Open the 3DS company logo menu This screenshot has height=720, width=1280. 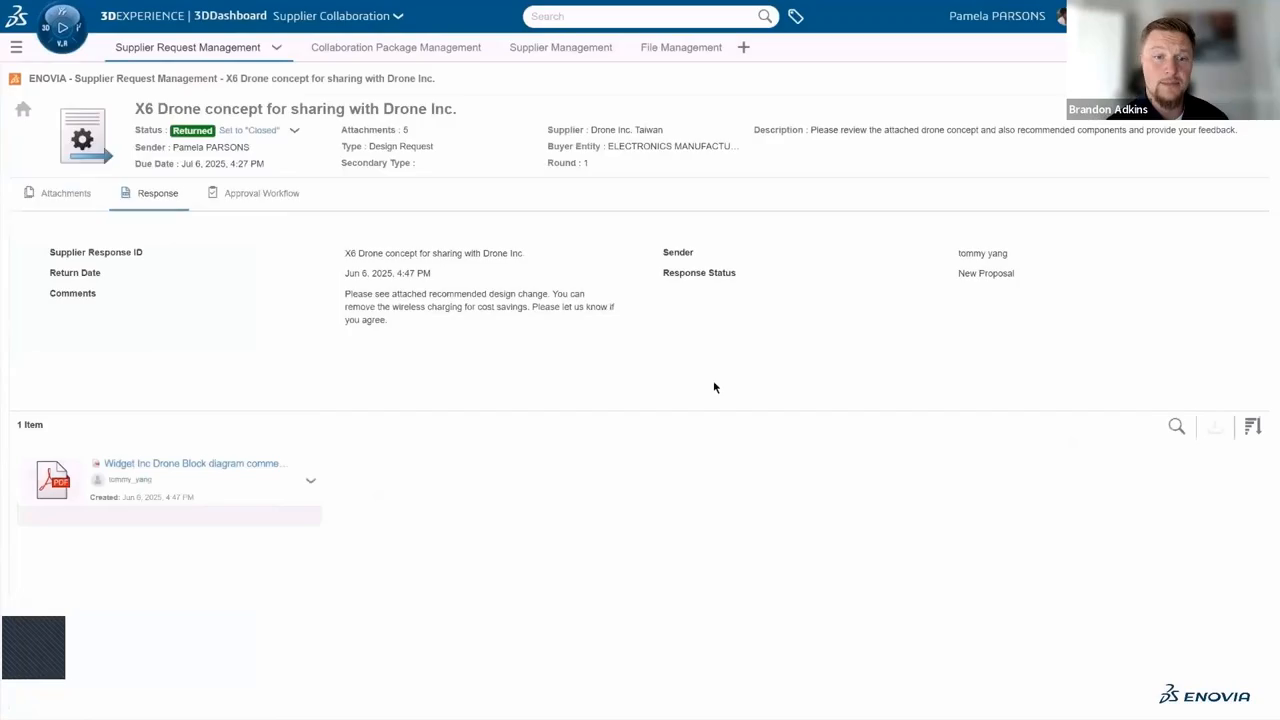[16, 16]
